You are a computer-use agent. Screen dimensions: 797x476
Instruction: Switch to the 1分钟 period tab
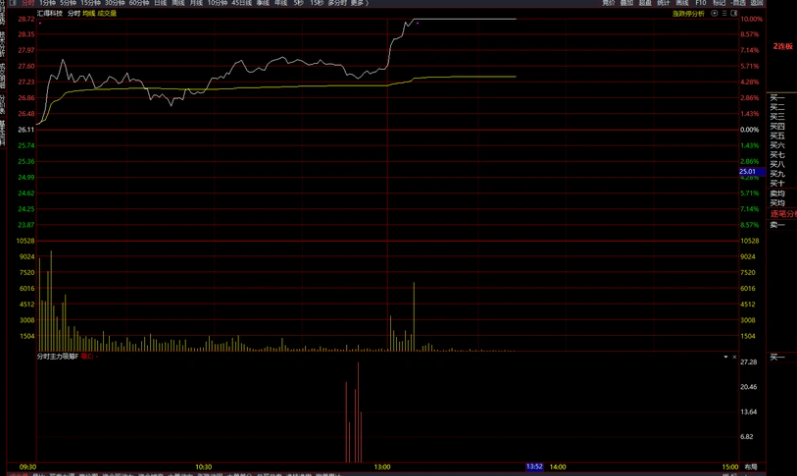click(x=47, y=3)
